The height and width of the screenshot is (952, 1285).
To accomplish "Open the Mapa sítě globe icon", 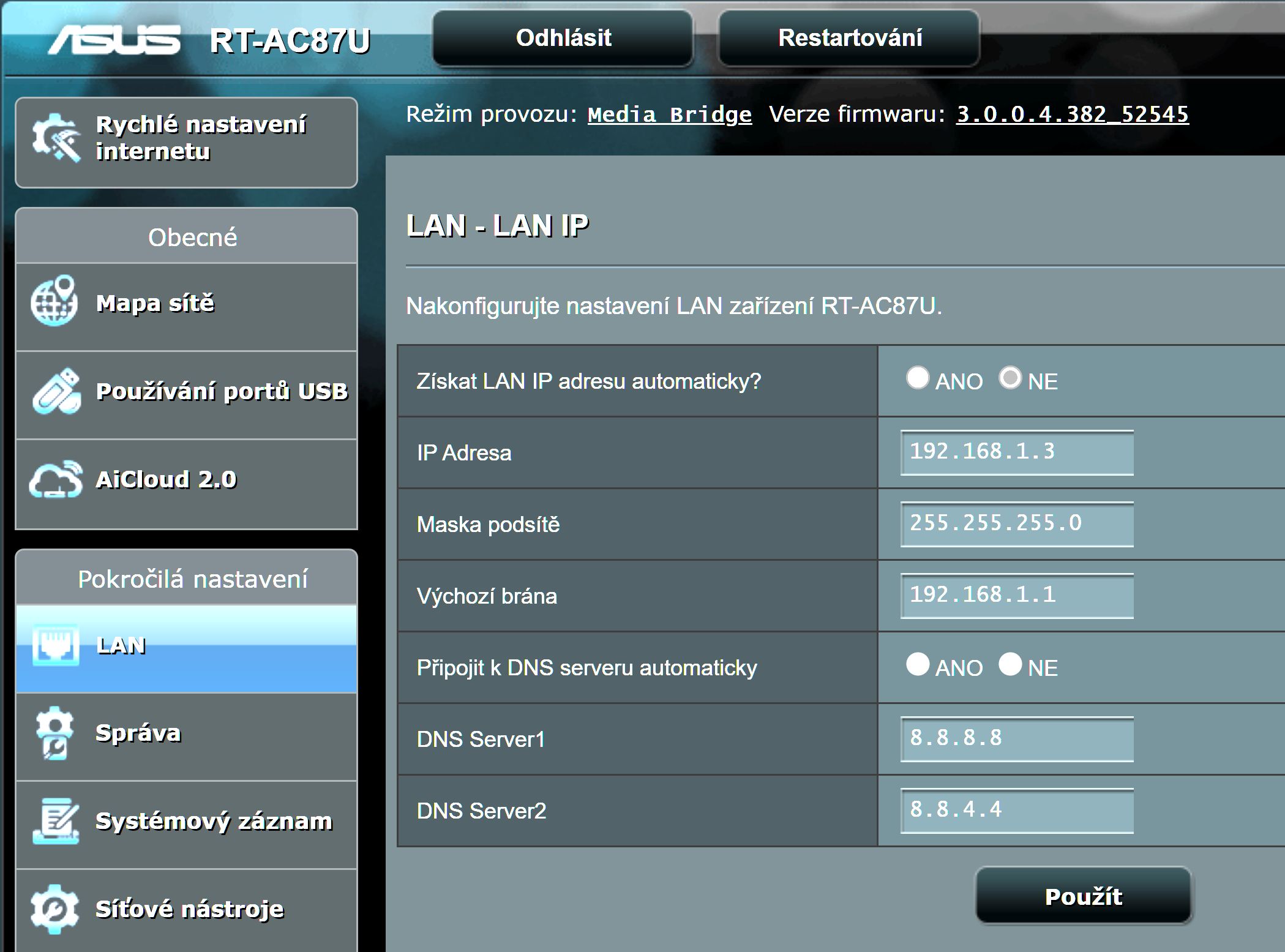I will click(54, 302).
